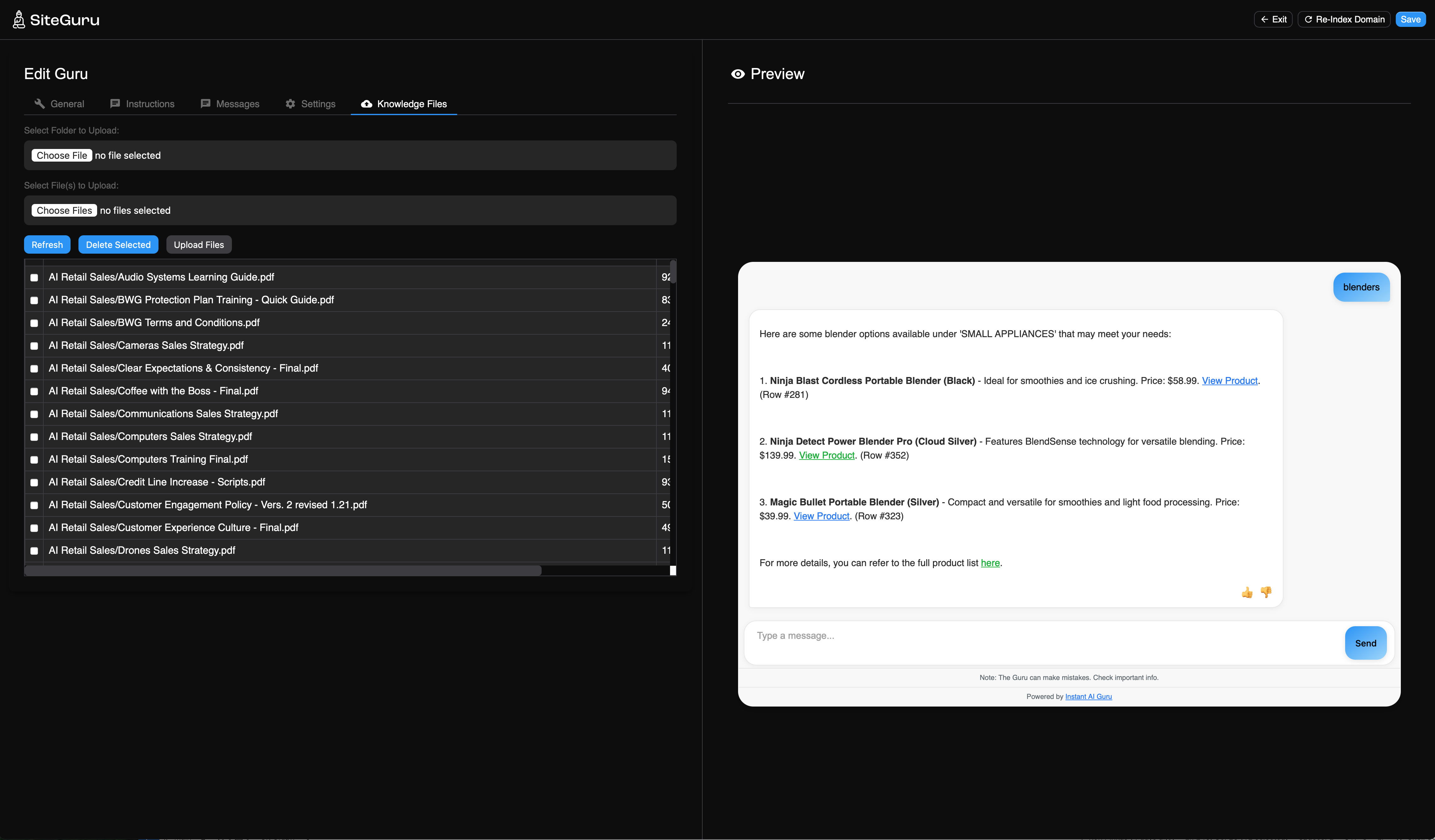1435x840 pixels.
Task: Click the Knowledge Files cloud icon
Action: 366,104
